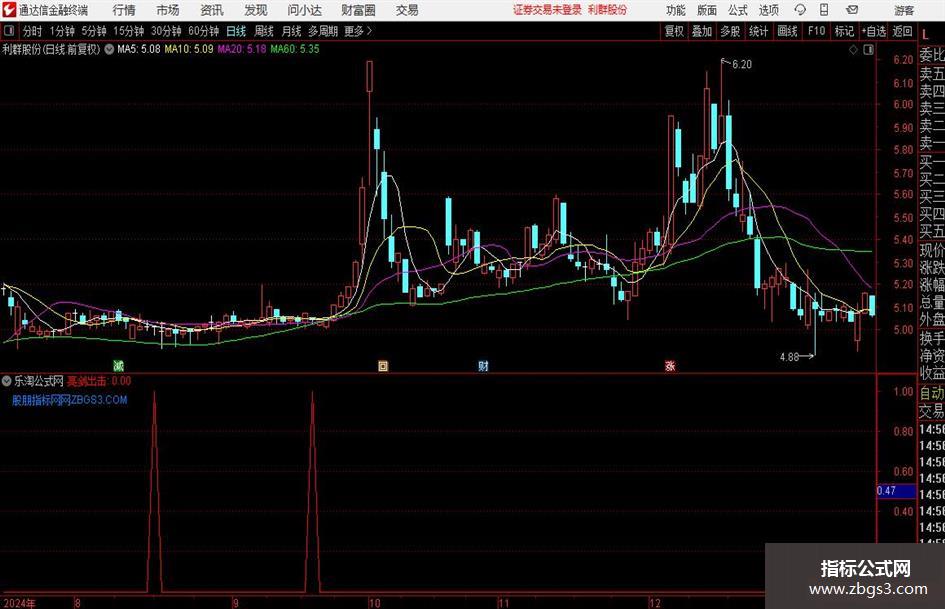Open the F10 company info button
This screenshot has height=609, width=945.
[817, 31]
